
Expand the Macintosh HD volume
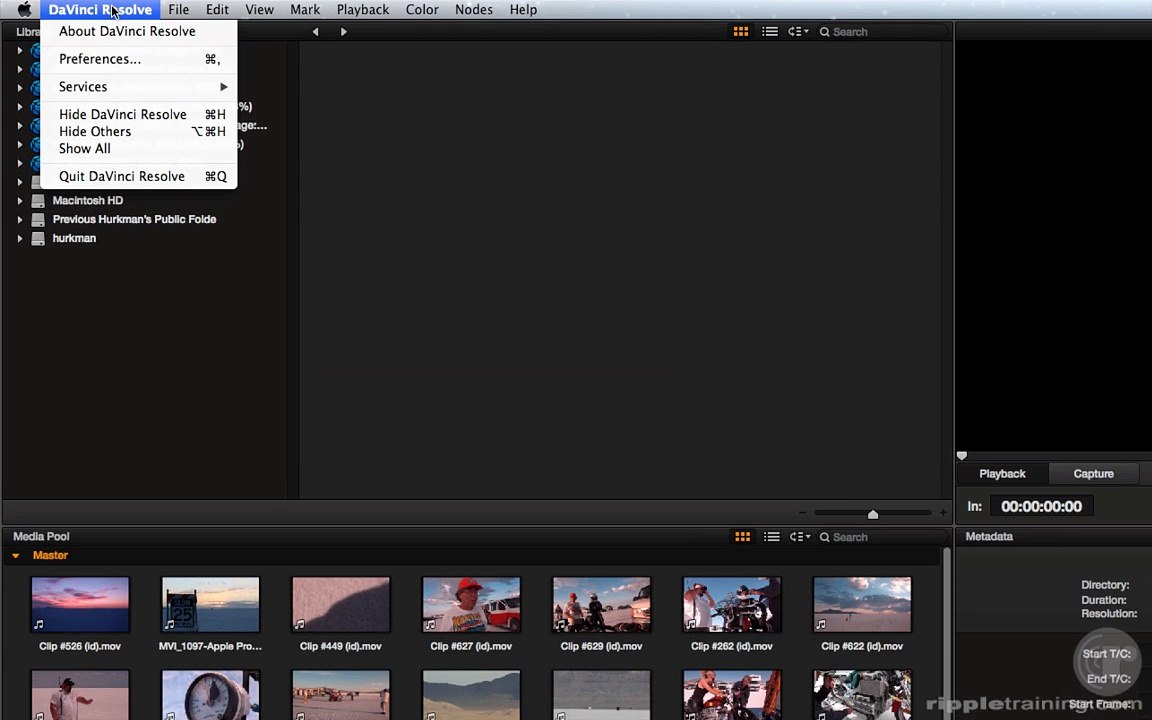click(x=20, y=201)
